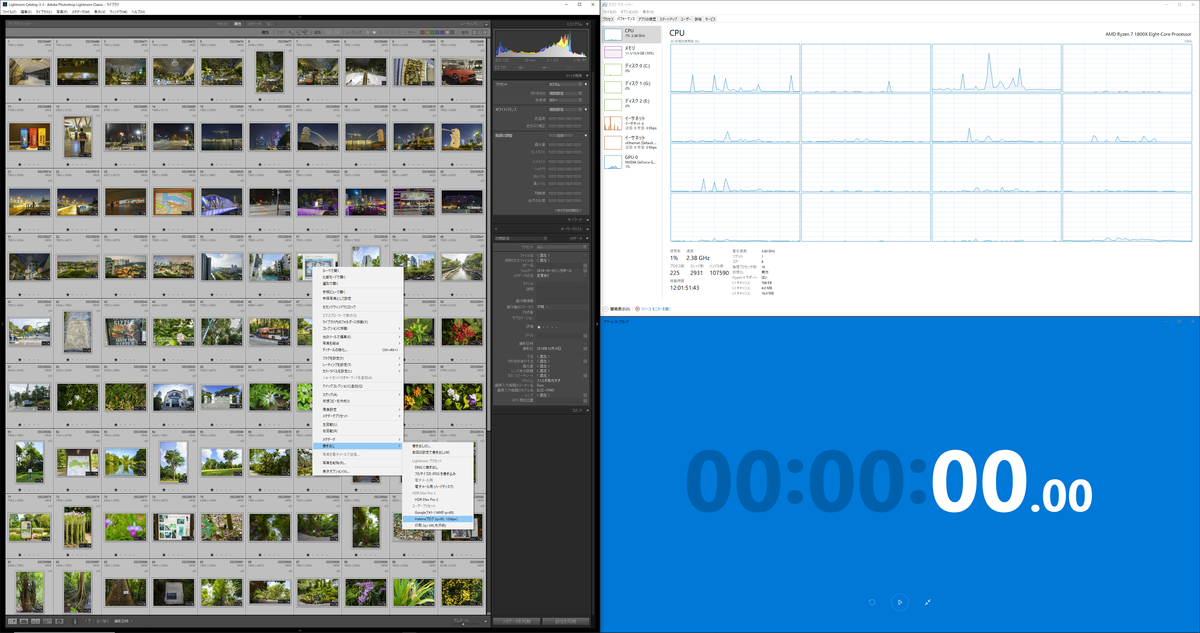1200x633 pixels.
Task: Open Task Manager プロセス tab
Action: (608, 19)
